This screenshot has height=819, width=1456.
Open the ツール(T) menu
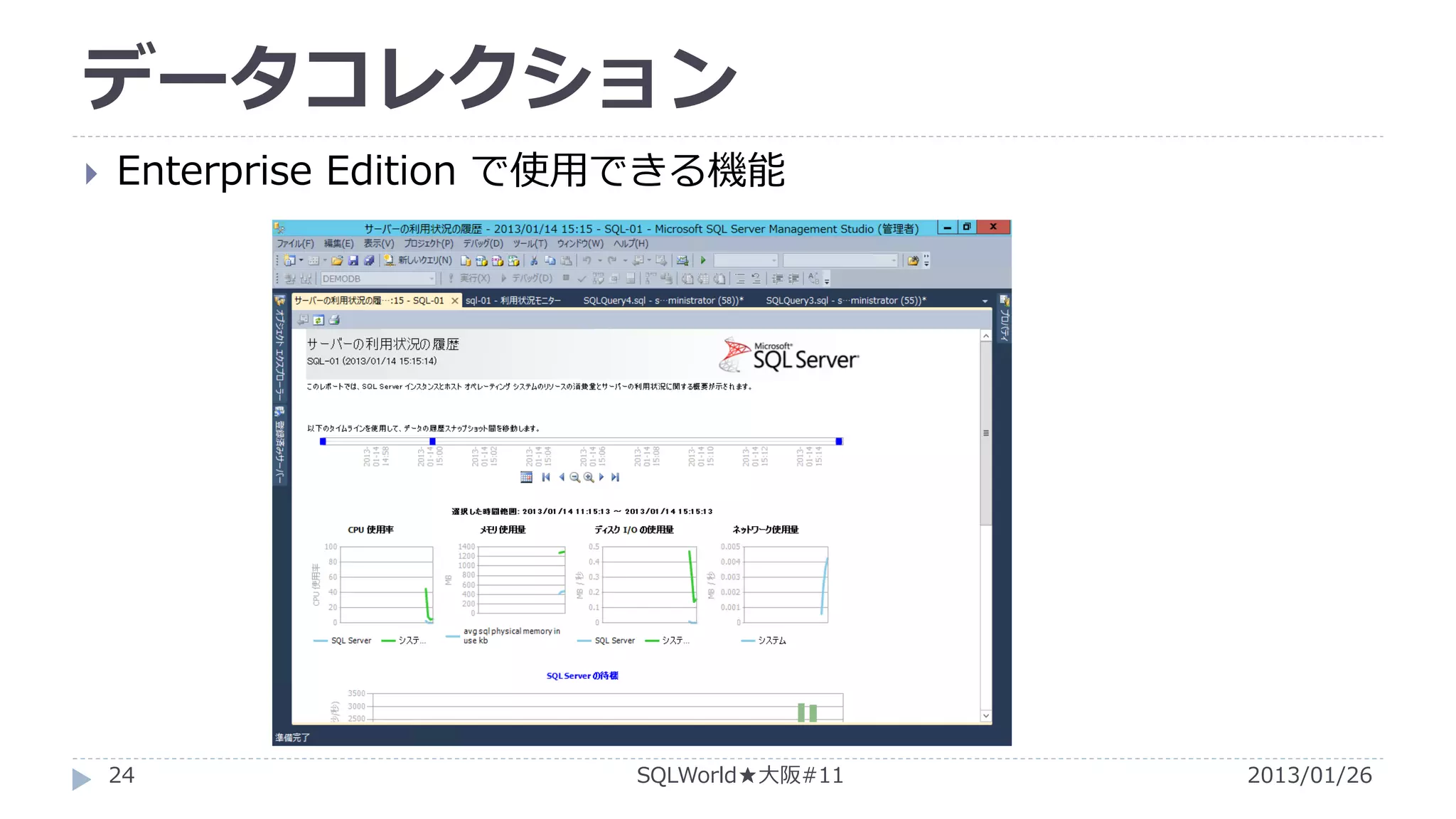click(530, 244)
